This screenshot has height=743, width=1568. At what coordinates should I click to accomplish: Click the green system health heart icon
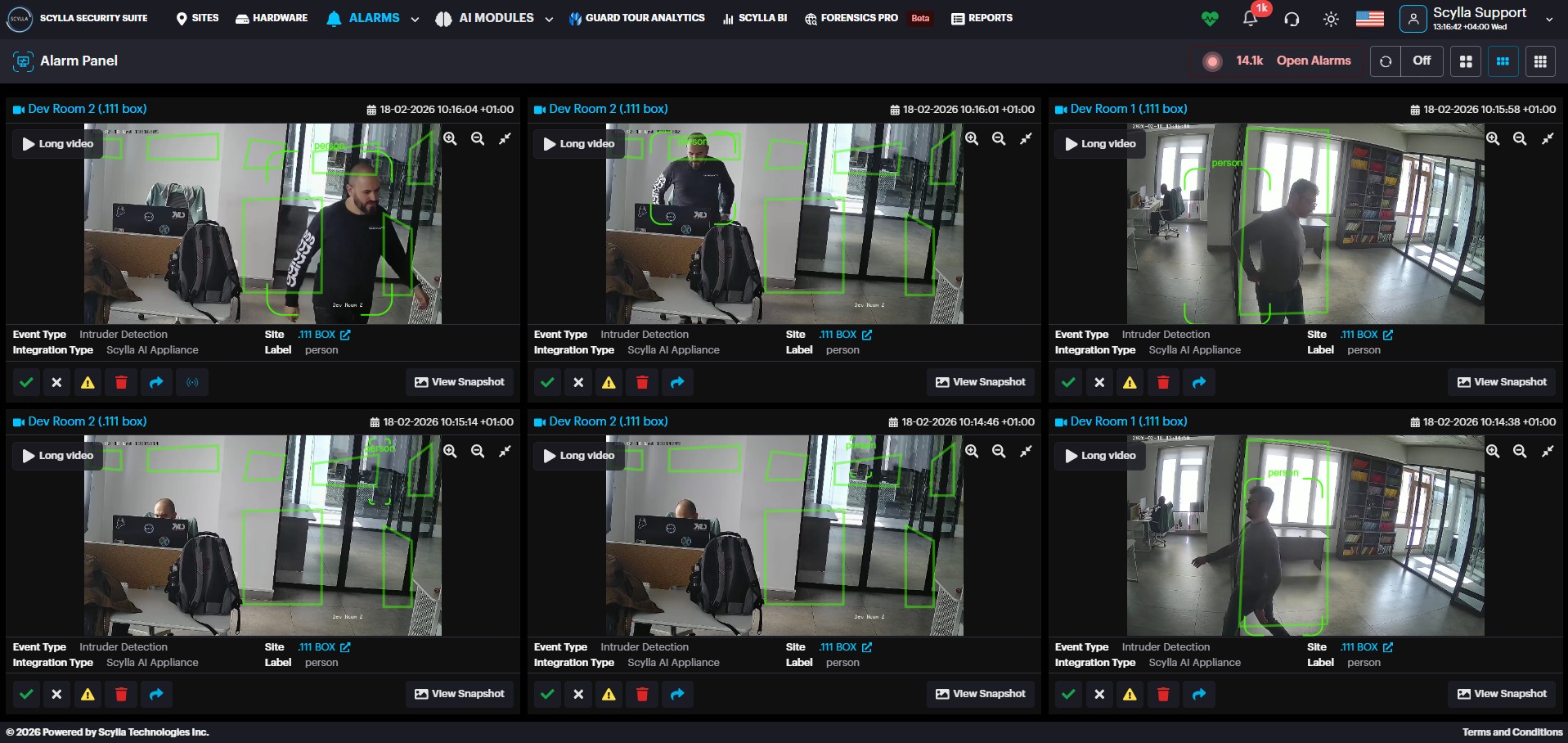(1210, 19)
